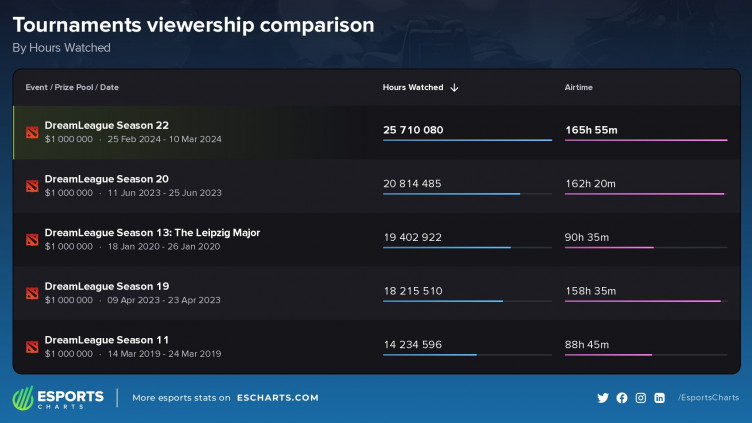The image size is (752, 423).
Task: Click the blue hours-watched bar for Season 20
Action: (451, 194)
